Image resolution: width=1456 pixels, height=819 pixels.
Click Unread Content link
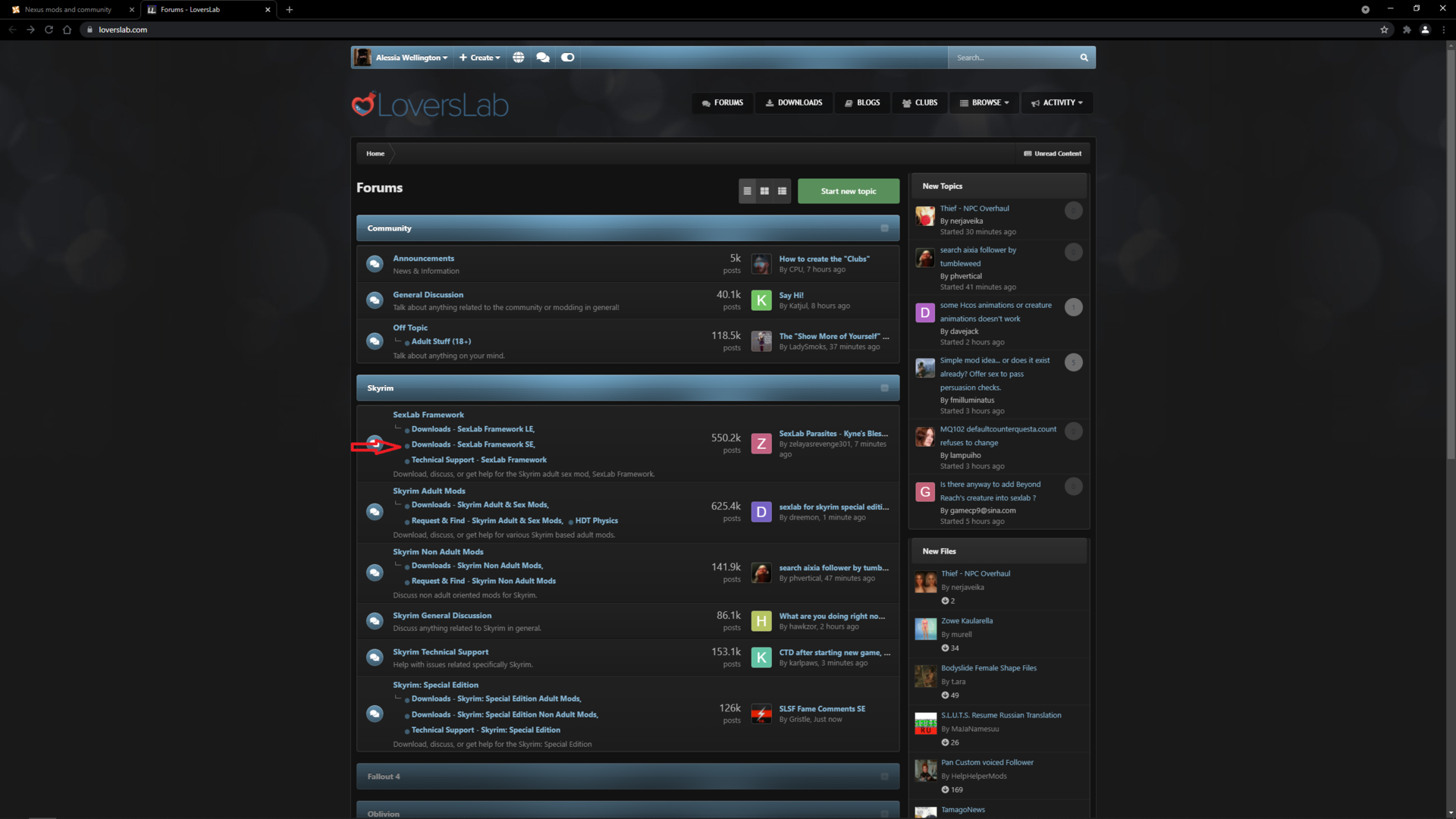pos(1052,153)
